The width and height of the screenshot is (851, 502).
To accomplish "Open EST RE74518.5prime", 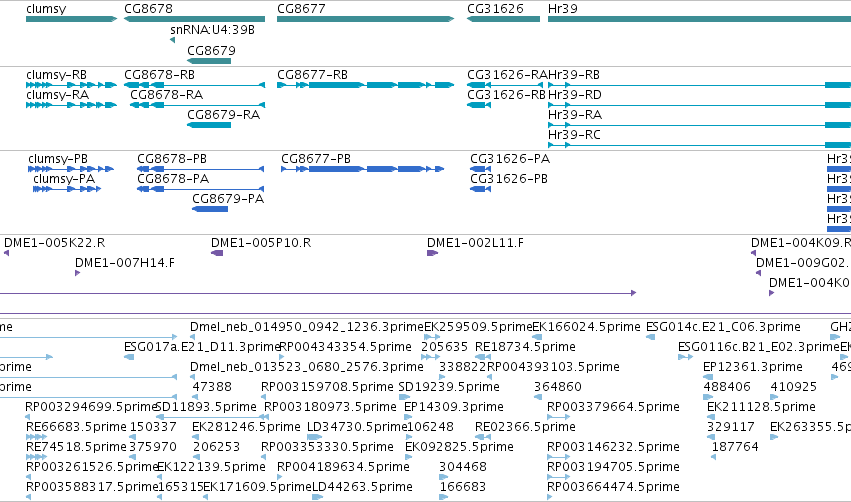I will [x=76, y=447].
